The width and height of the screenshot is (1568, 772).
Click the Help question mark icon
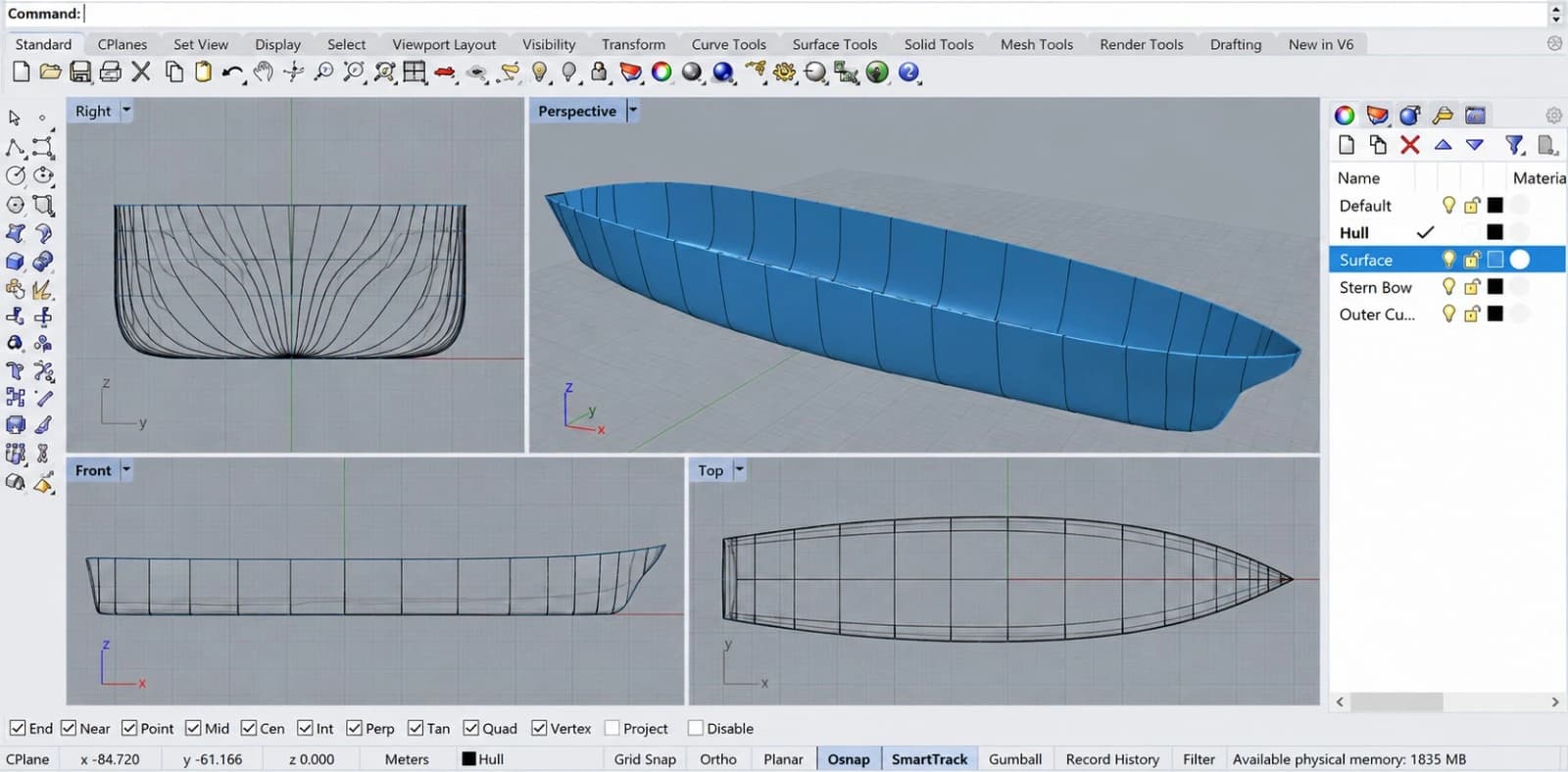[908, 72]
